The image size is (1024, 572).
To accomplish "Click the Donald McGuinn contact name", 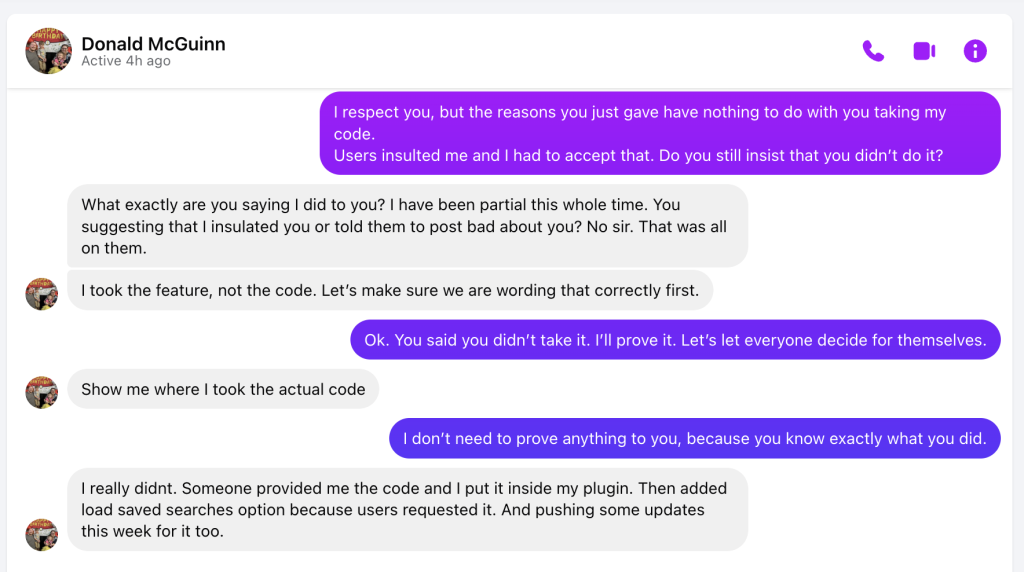I will coord(153,44).
